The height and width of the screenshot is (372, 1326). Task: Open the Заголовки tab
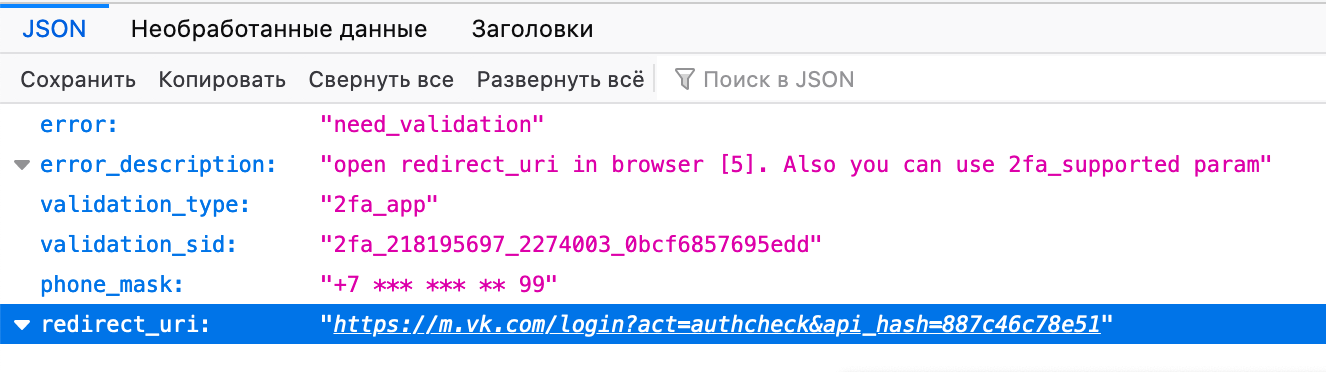pos(532,29)
